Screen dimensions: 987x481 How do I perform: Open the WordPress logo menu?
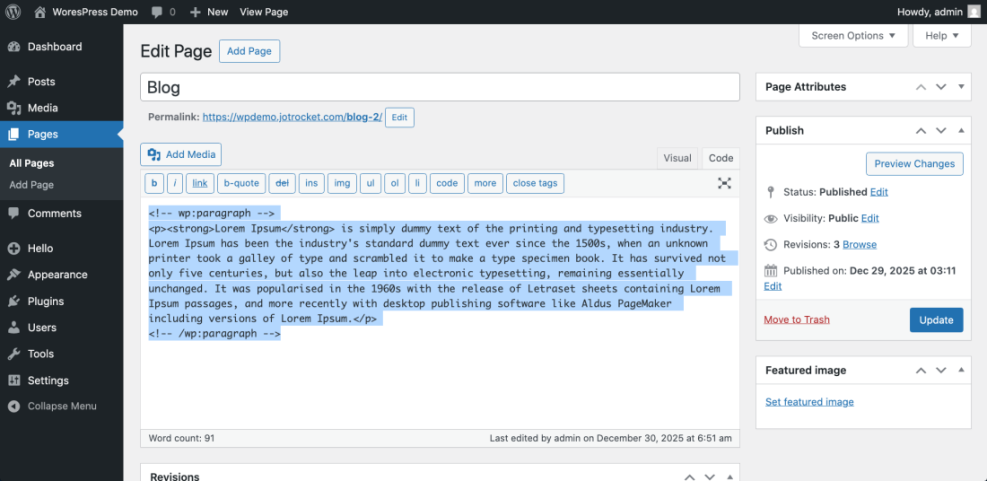pyautogui.click(x=14, y=11)
